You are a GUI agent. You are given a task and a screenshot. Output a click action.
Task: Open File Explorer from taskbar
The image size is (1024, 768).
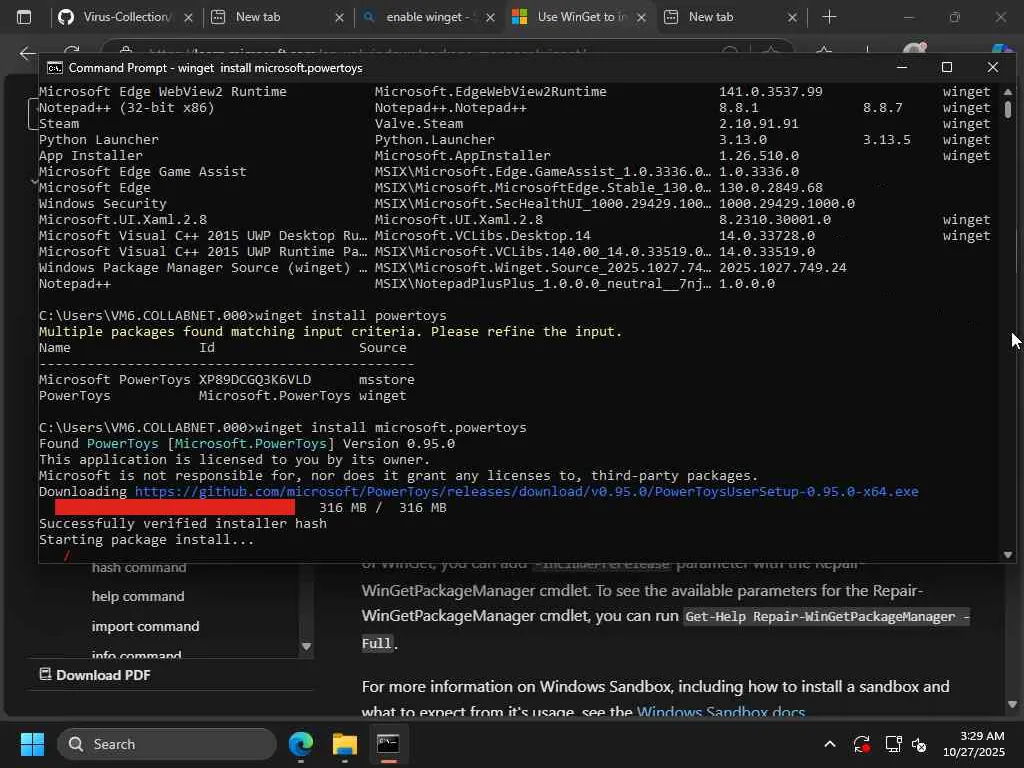tap(344, 744)
